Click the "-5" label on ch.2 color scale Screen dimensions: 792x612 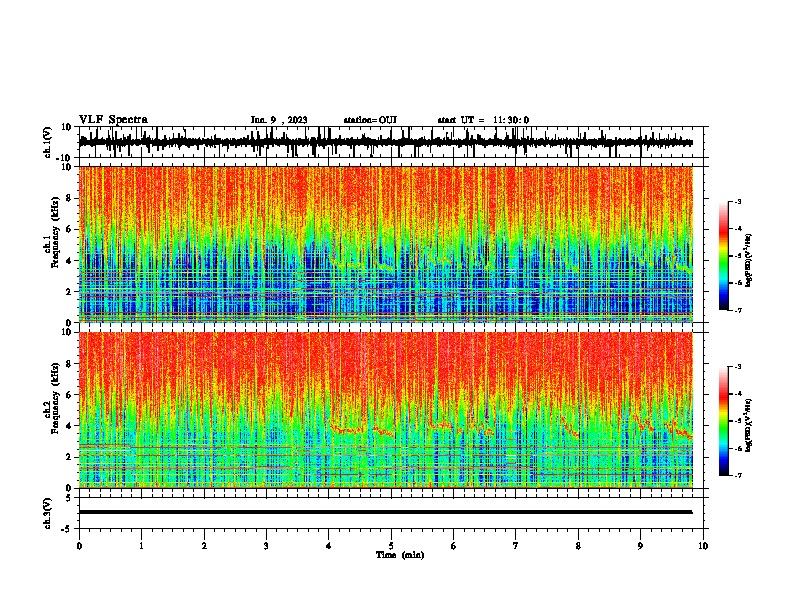738,421
